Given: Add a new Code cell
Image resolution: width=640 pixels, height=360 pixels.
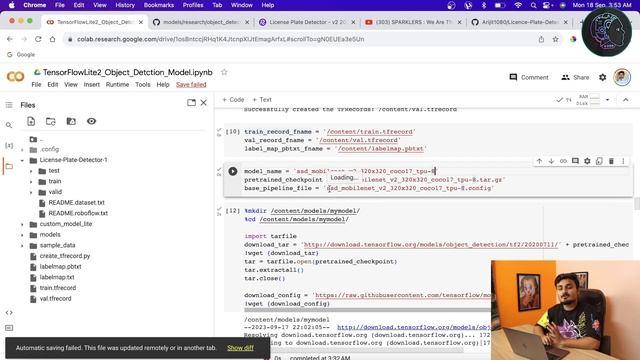Looking at the screenshot, I should click(x=233, y=100).
